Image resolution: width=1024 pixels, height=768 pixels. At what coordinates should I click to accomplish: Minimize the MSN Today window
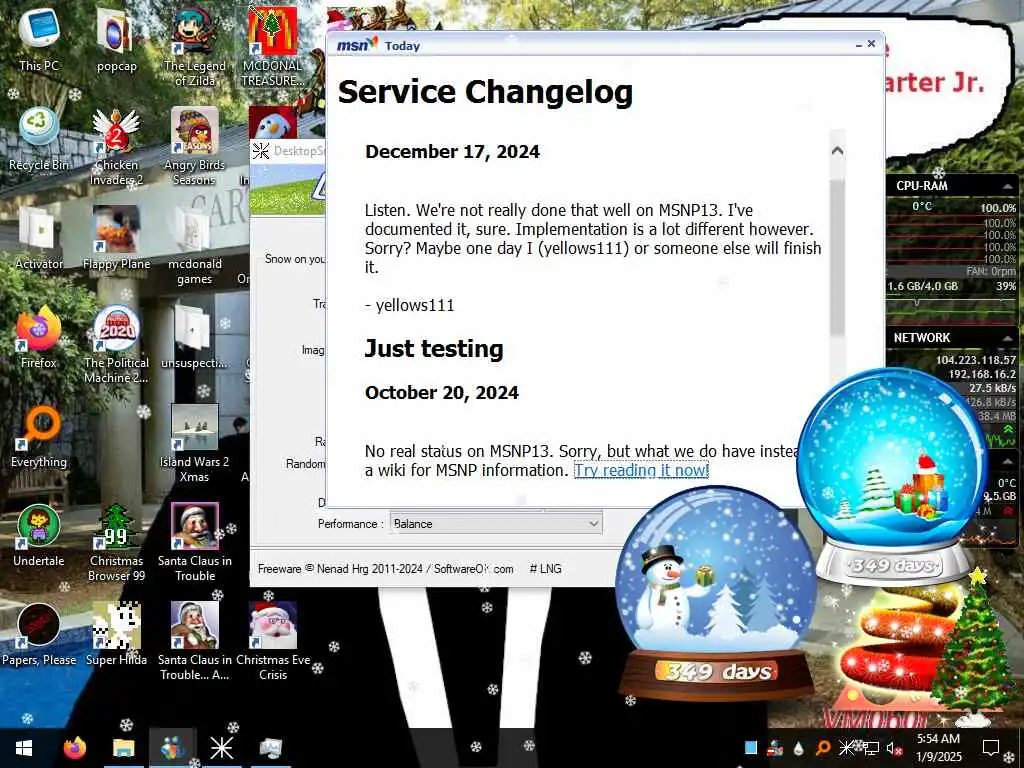859,44
